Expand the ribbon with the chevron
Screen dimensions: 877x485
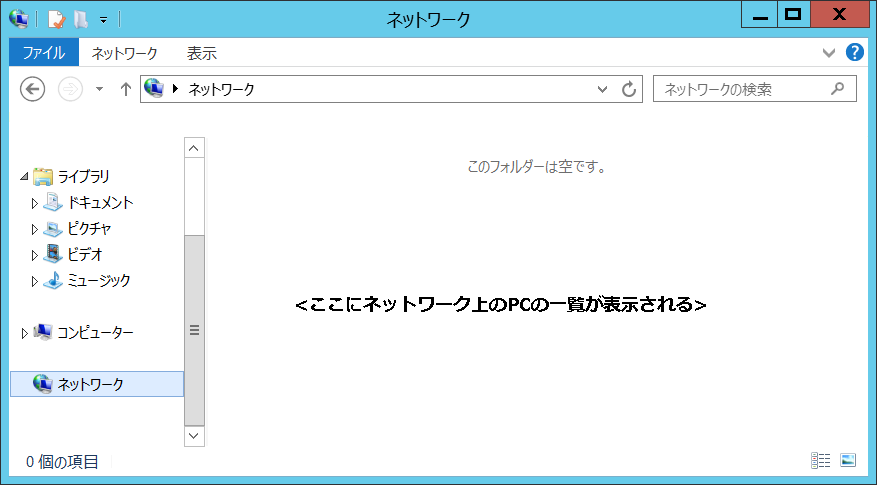pos(829,53)
